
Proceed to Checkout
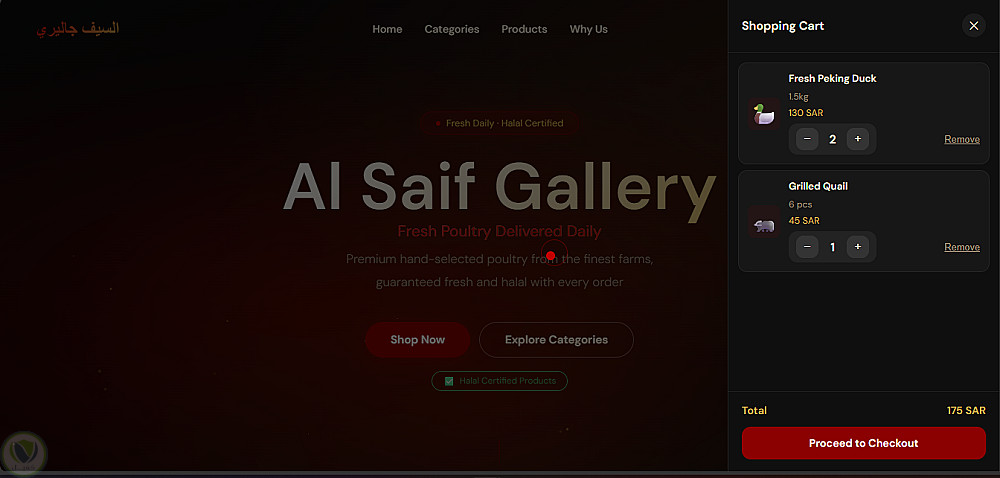click(864, 443)
